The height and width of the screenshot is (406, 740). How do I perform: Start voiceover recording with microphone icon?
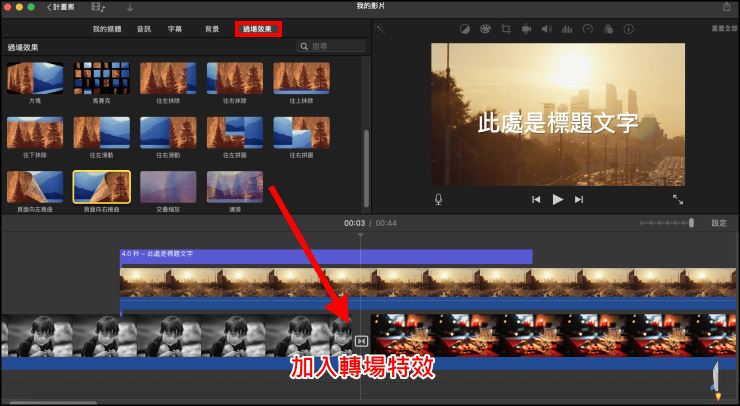coord(438,199)
